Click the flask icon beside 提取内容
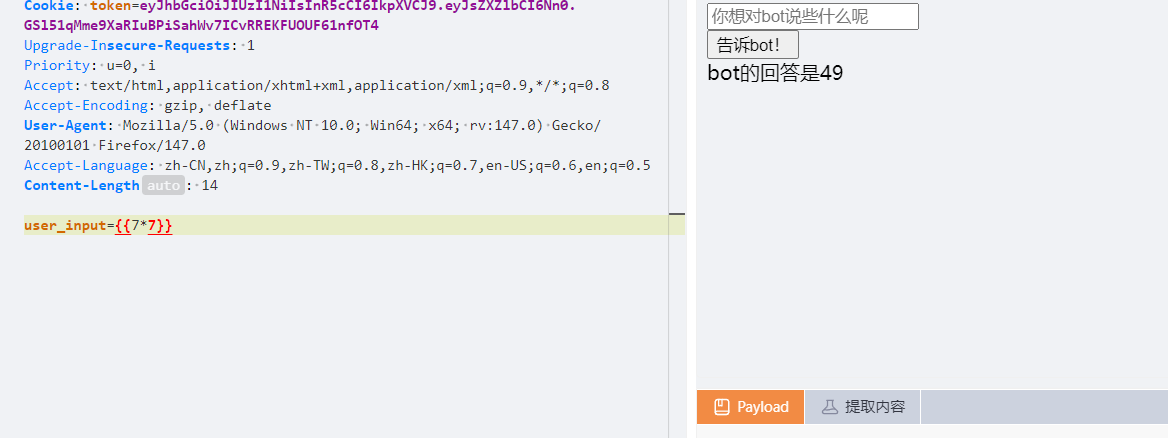This screenshot has height=438, width=1168. tap(829, 407)
